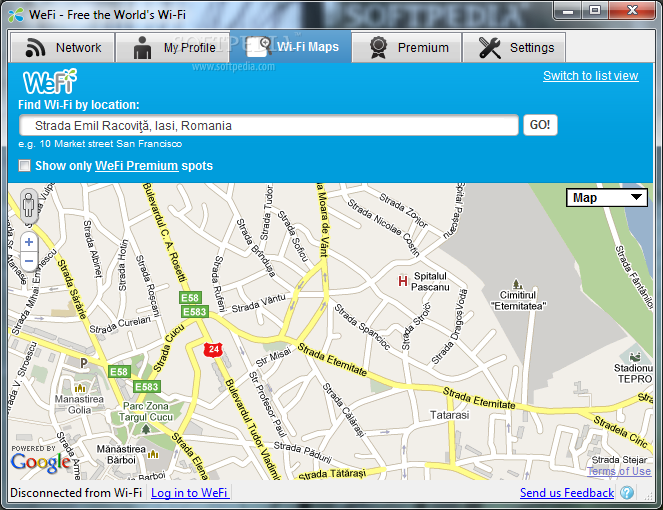
Task: Click the WeFi logo in blue panel
Action: pyautogui.click(x=50, y=81)
